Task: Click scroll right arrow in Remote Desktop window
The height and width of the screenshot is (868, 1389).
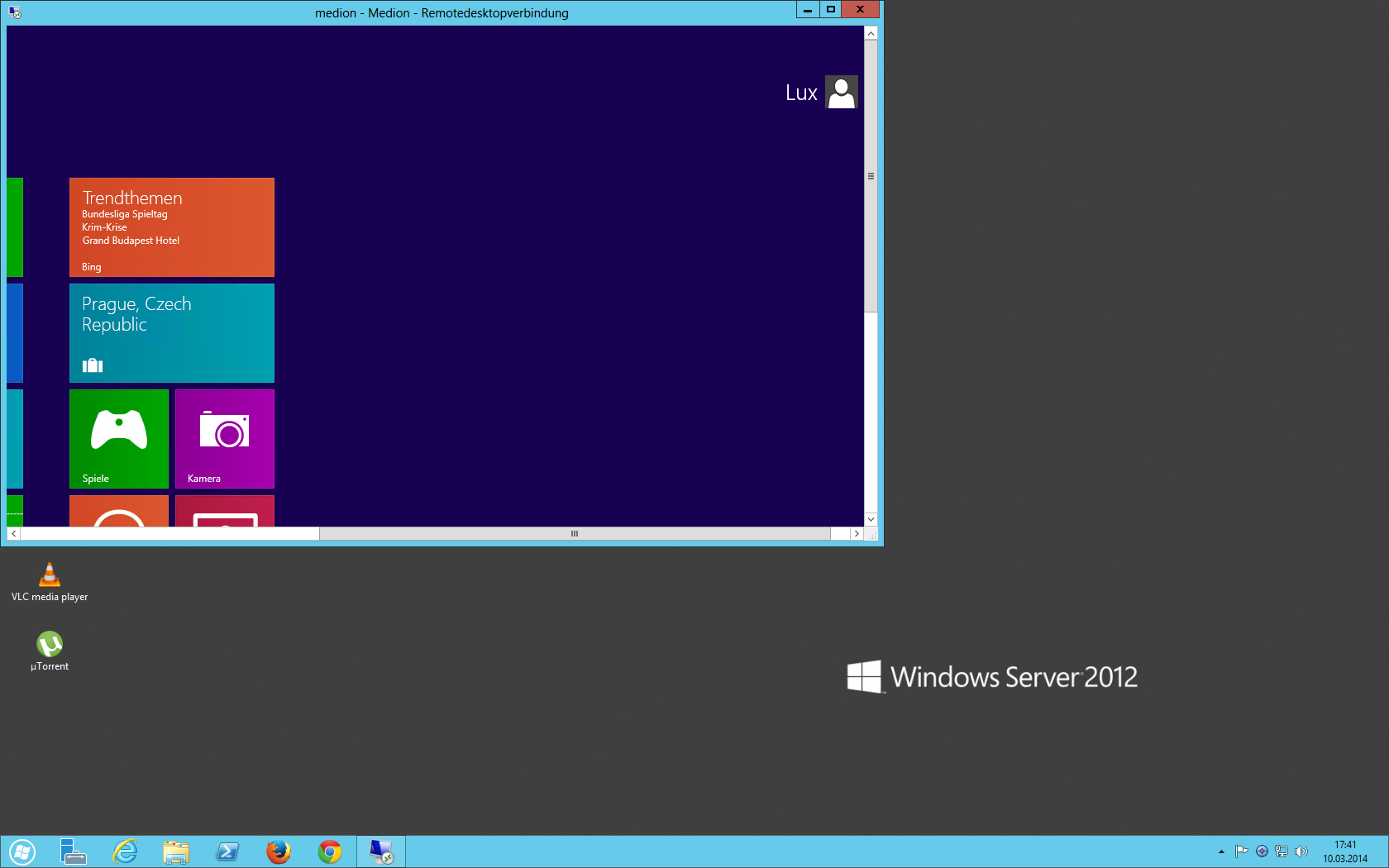Action: coord(857,534)
